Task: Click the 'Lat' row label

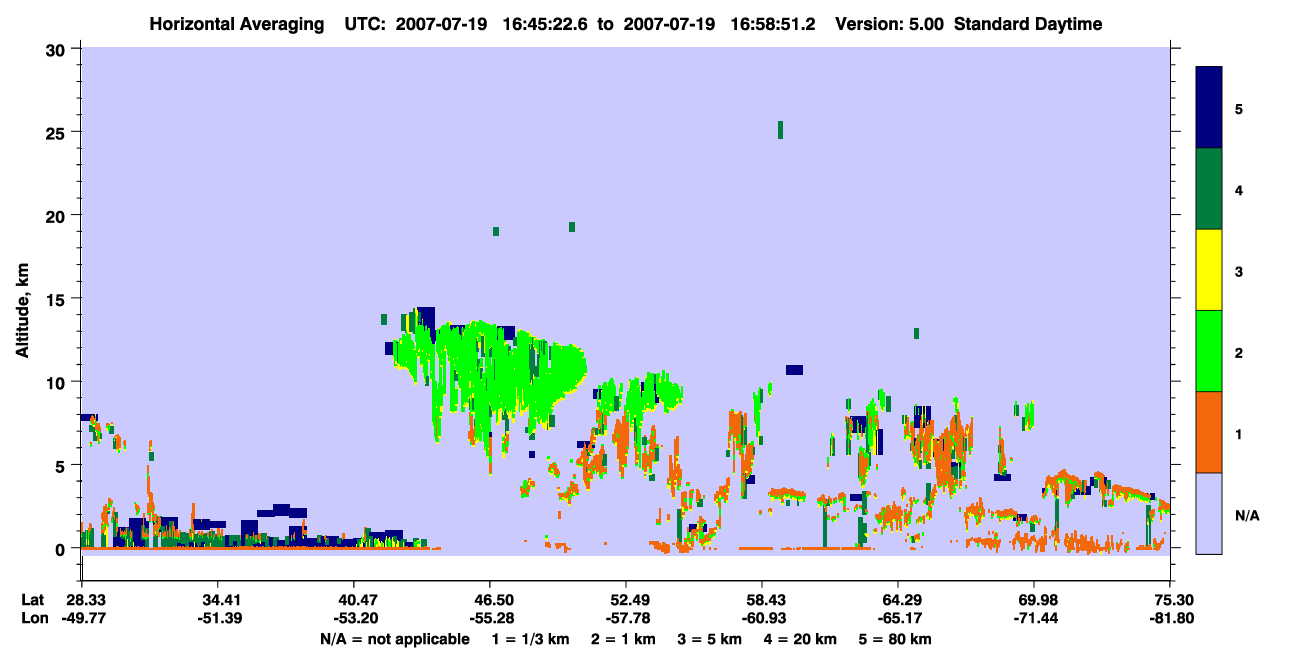Action: 32,600
